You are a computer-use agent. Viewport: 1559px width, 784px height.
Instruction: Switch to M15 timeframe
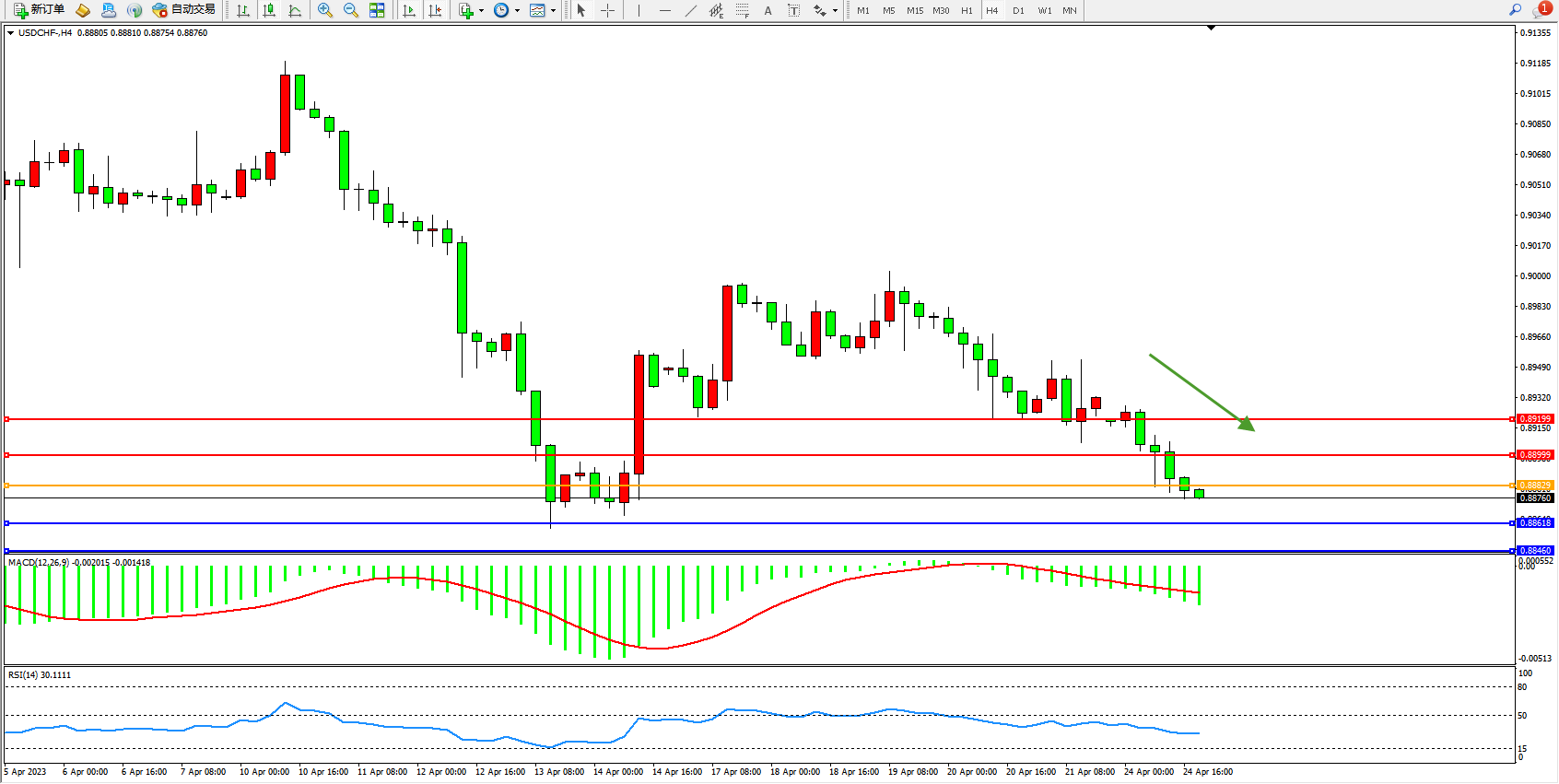(914, 10)
